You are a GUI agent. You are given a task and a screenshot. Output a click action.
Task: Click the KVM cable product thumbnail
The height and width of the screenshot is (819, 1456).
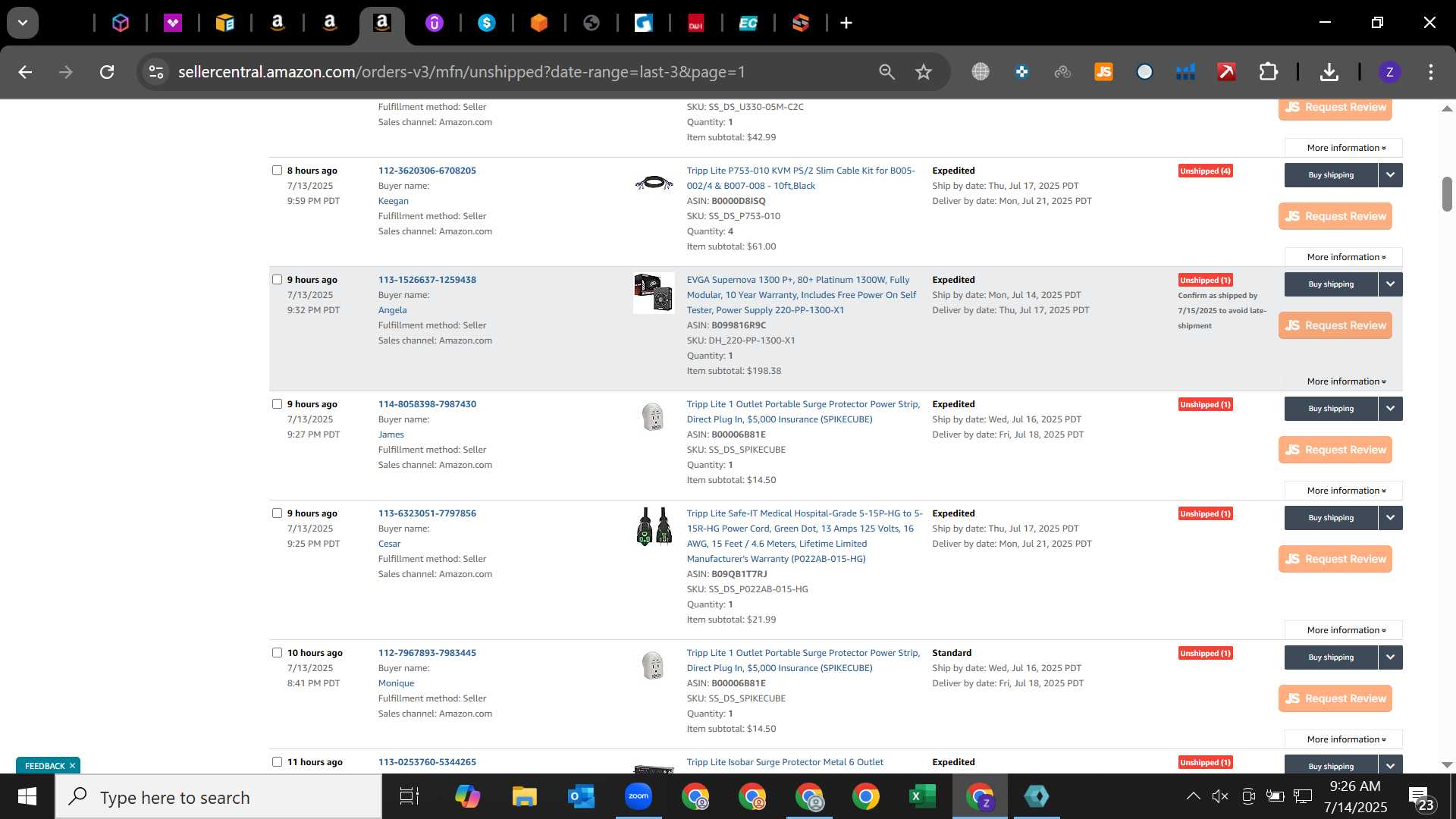coord(654,183)
